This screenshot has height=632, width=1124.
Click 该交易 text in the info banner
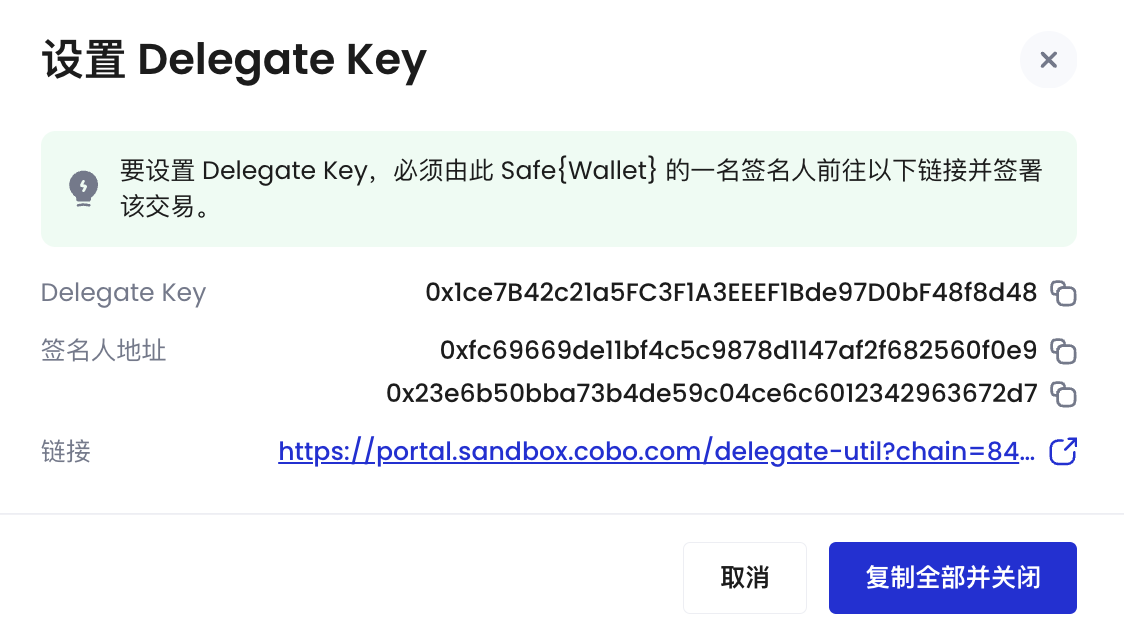157,206
